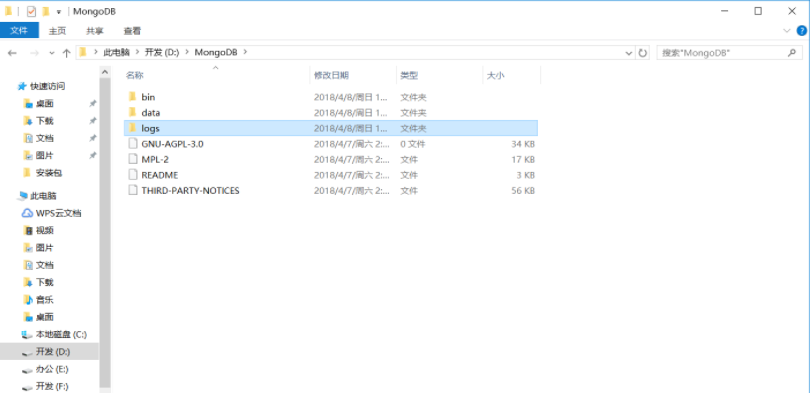Click the Quick Access star icon
Viewport: 810px width, 393px height.
(x=22, y=86)
